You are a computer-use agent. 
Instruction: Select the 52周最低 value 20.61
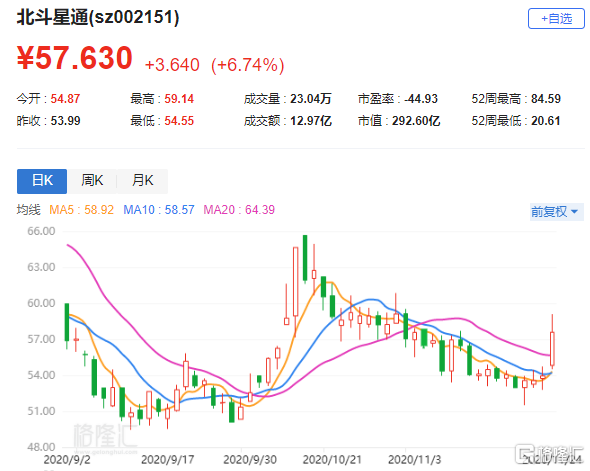click(546, 121)
